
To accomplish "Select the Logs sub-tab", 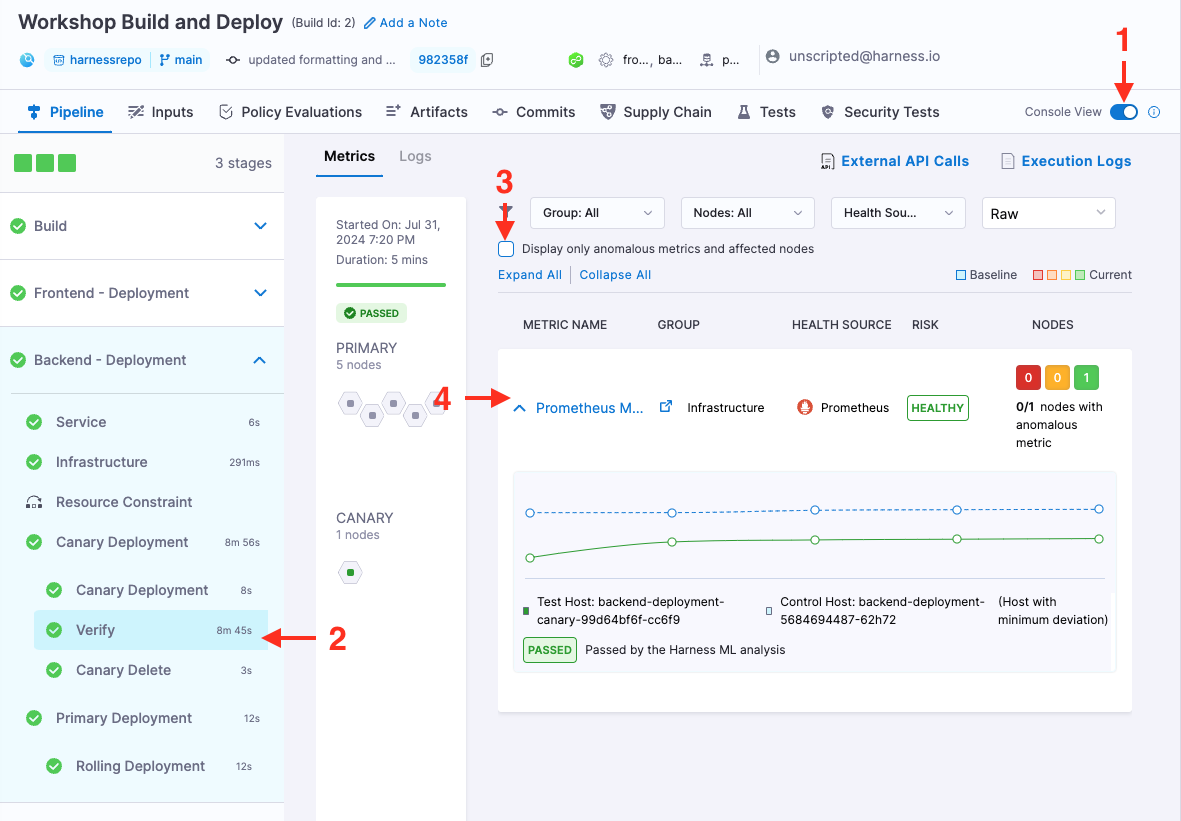I will (415, 156).
